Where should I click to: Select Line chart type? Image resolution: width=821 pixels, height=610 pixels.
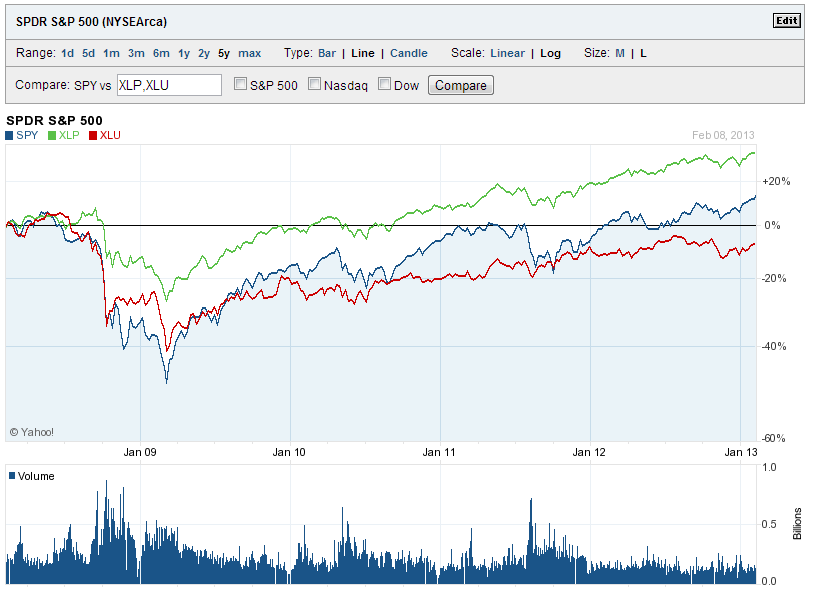pos(363,53)
